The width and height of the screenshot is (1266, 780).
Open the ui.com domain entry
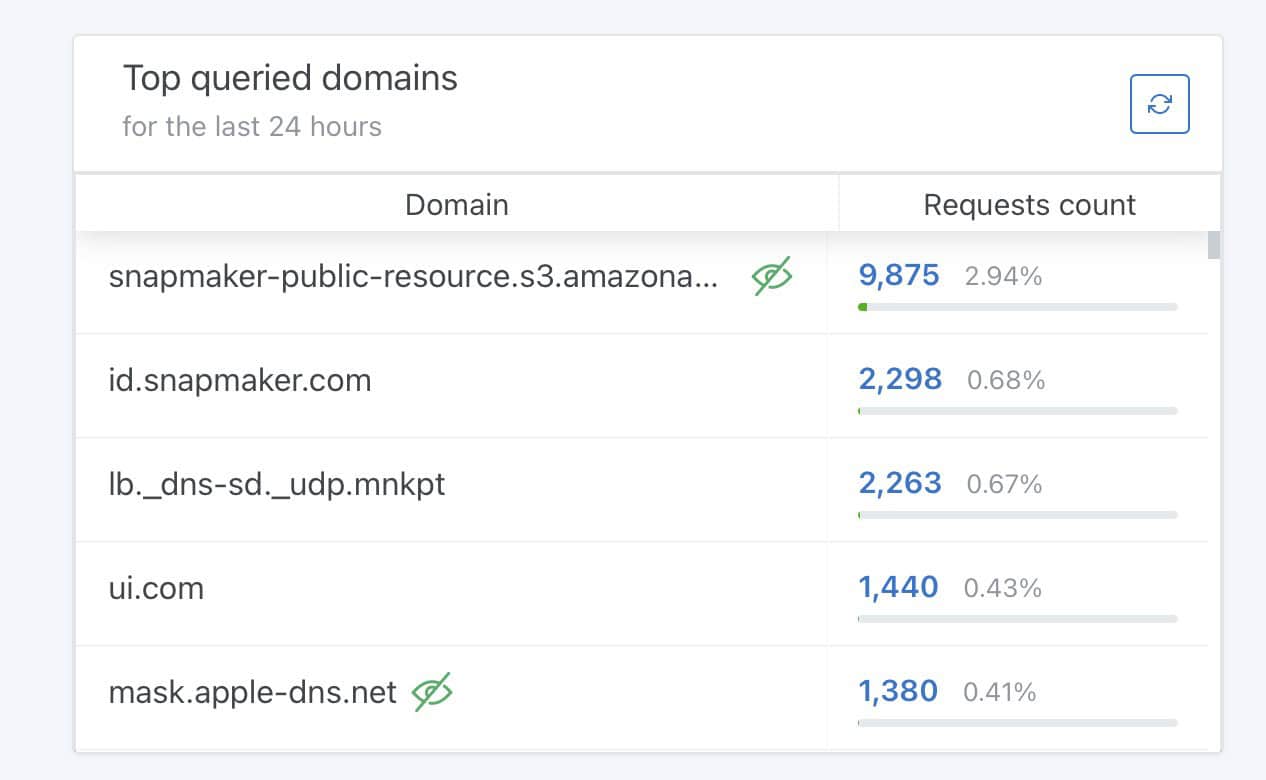click(156, 588)
